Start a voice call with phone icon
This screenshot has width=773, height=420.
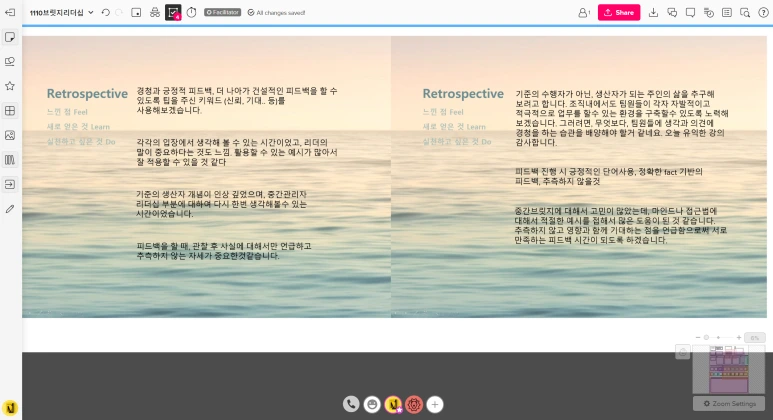pyautogui.click(x=351, y=404)
